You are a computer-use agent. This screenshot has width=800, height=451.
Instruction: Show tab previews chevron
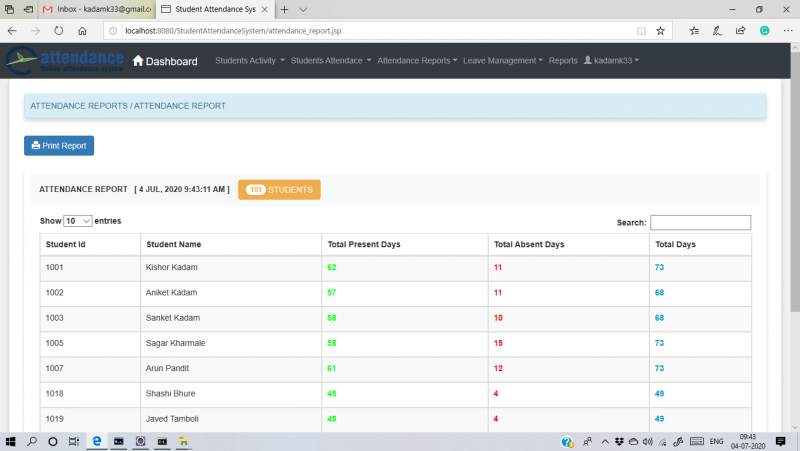(x=303, y=9)
